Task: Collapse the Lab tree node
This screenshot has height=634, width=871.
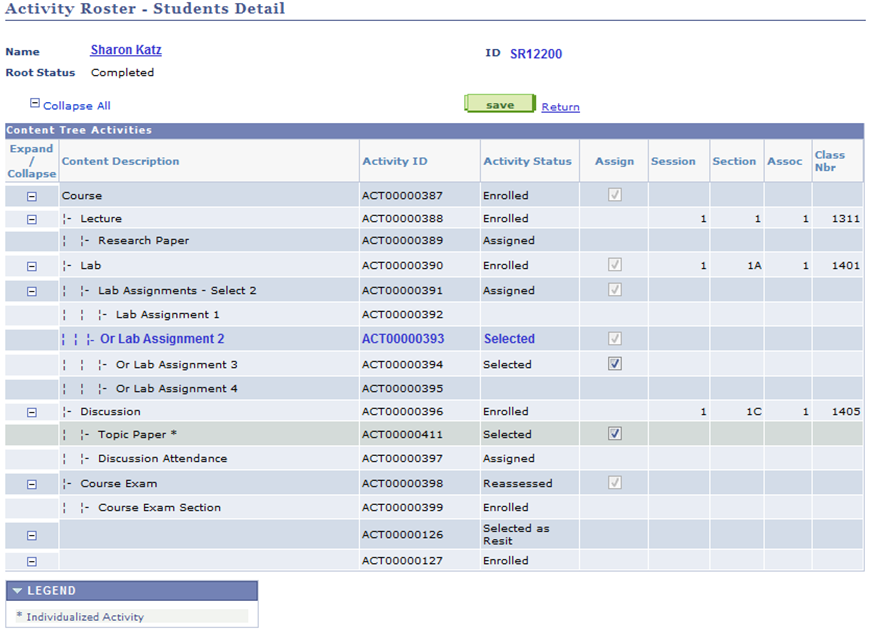Action: [x=31, y=266]
